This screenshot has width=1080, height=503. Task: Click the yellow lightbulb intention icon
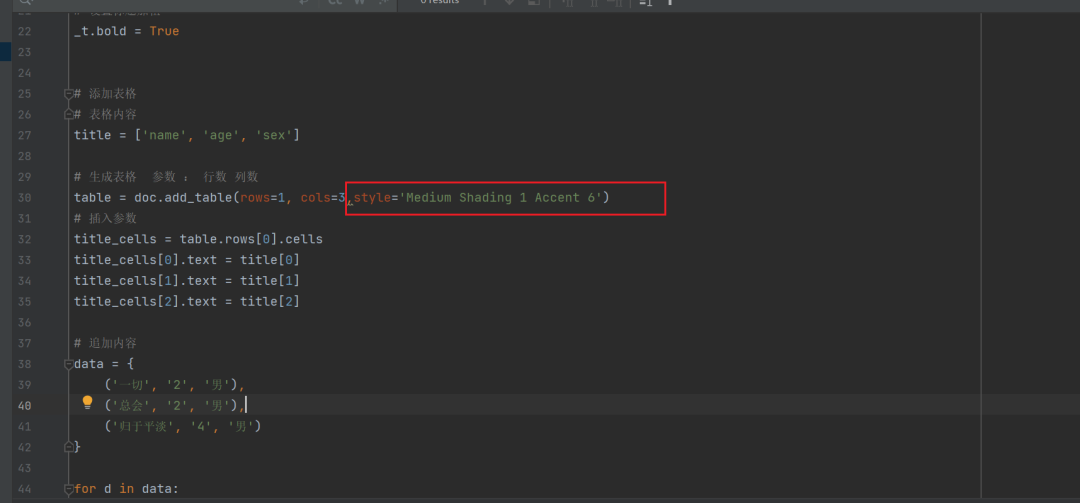tap(87, 402)
